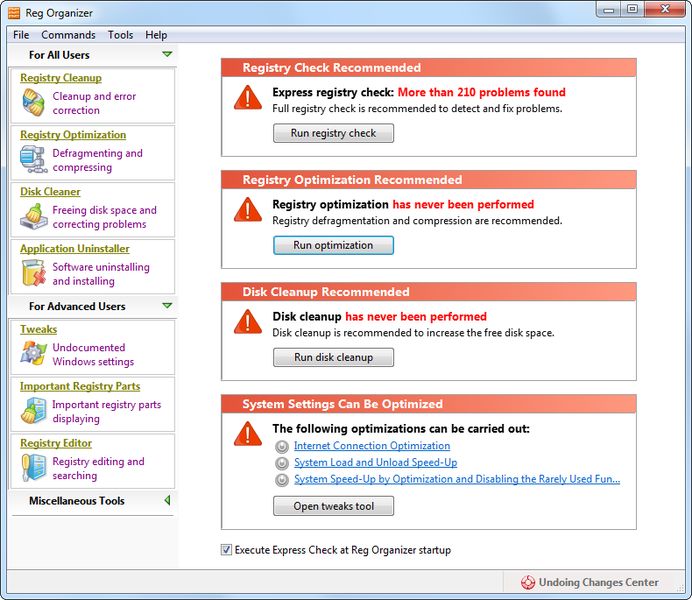Open the Registry Optimization heading link
This screenshot has height=600, width=692.
coord(73,135)
